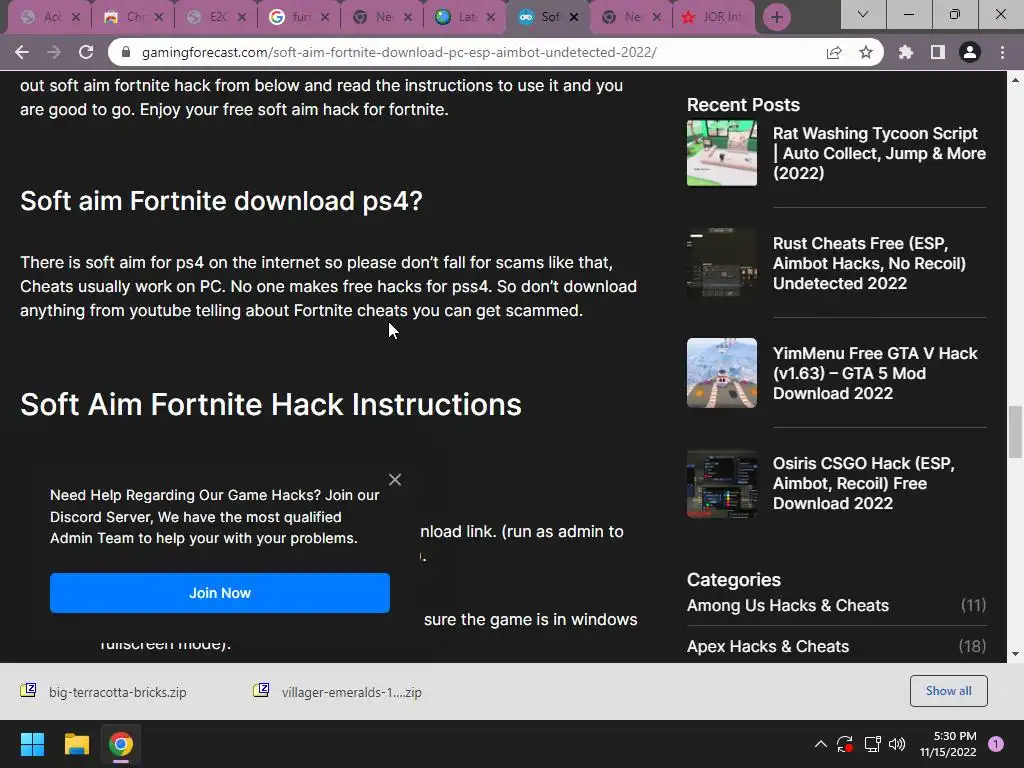Open the notification badge icon
The image size is (1024, 768).
[x=996, y=744]
